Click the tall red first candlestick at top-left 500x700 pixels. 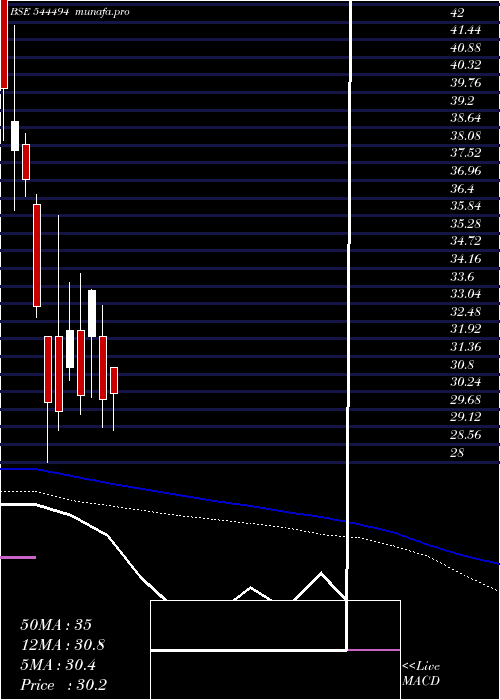(4, 45)
